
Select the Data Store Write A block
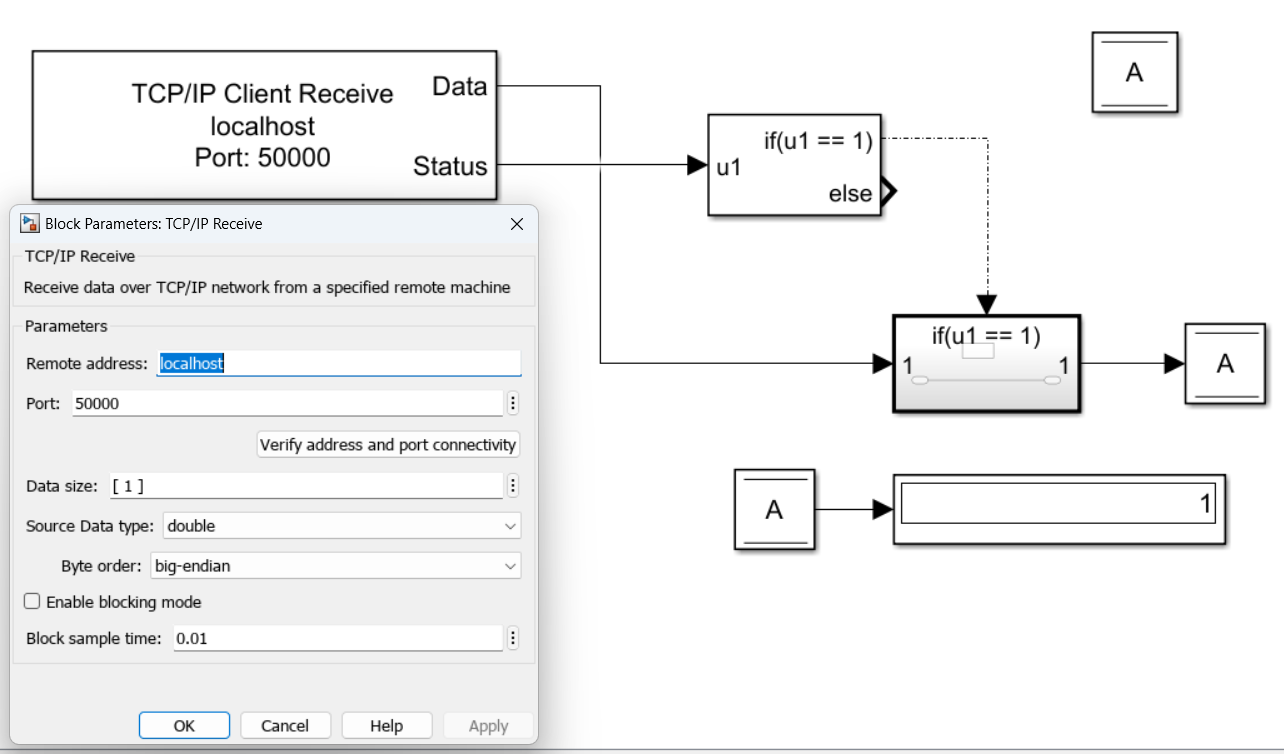(x=1225, y=364)
